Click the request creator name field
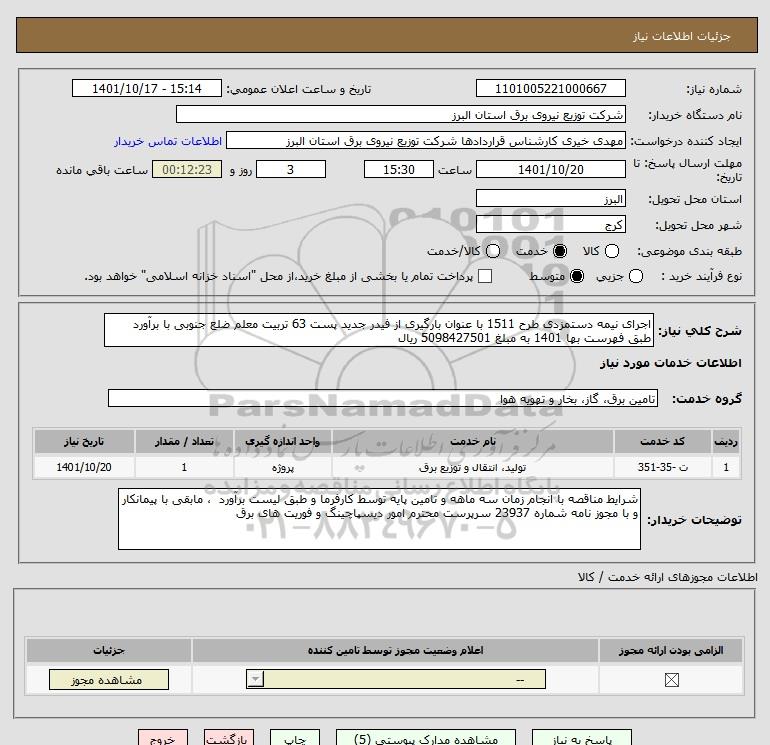This screenshot has height=745, width=770. 426,141
